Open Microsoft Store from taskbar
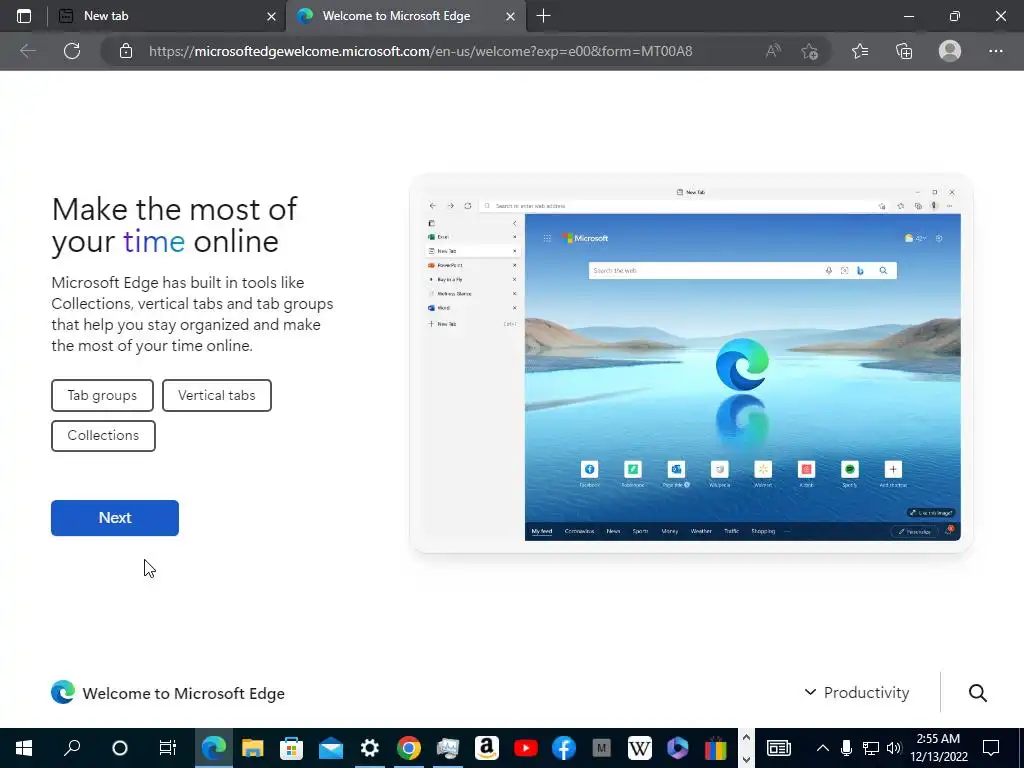This screenshot has width=1024, height=768. pos(291,748)
